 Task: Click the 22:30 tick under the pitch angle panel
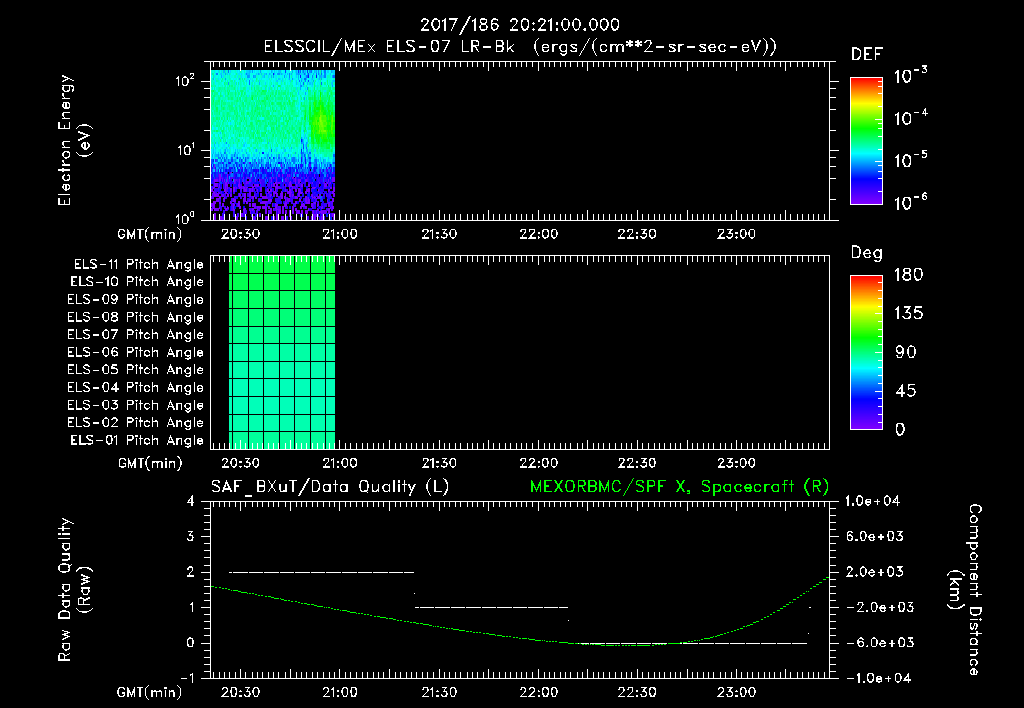[x=637, y=463]
